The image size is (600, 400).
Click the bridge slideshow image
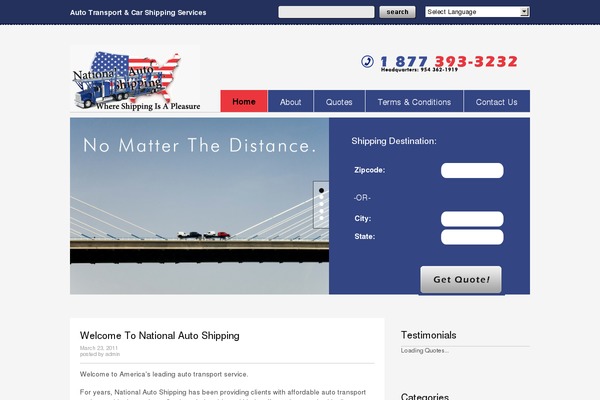[x=199, y=206]
